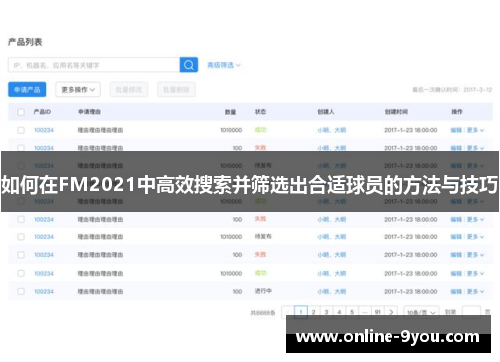Click the 产品列表 page title
Image resolution: width=500 pixels, height=362 pixels.
(25, 42)
